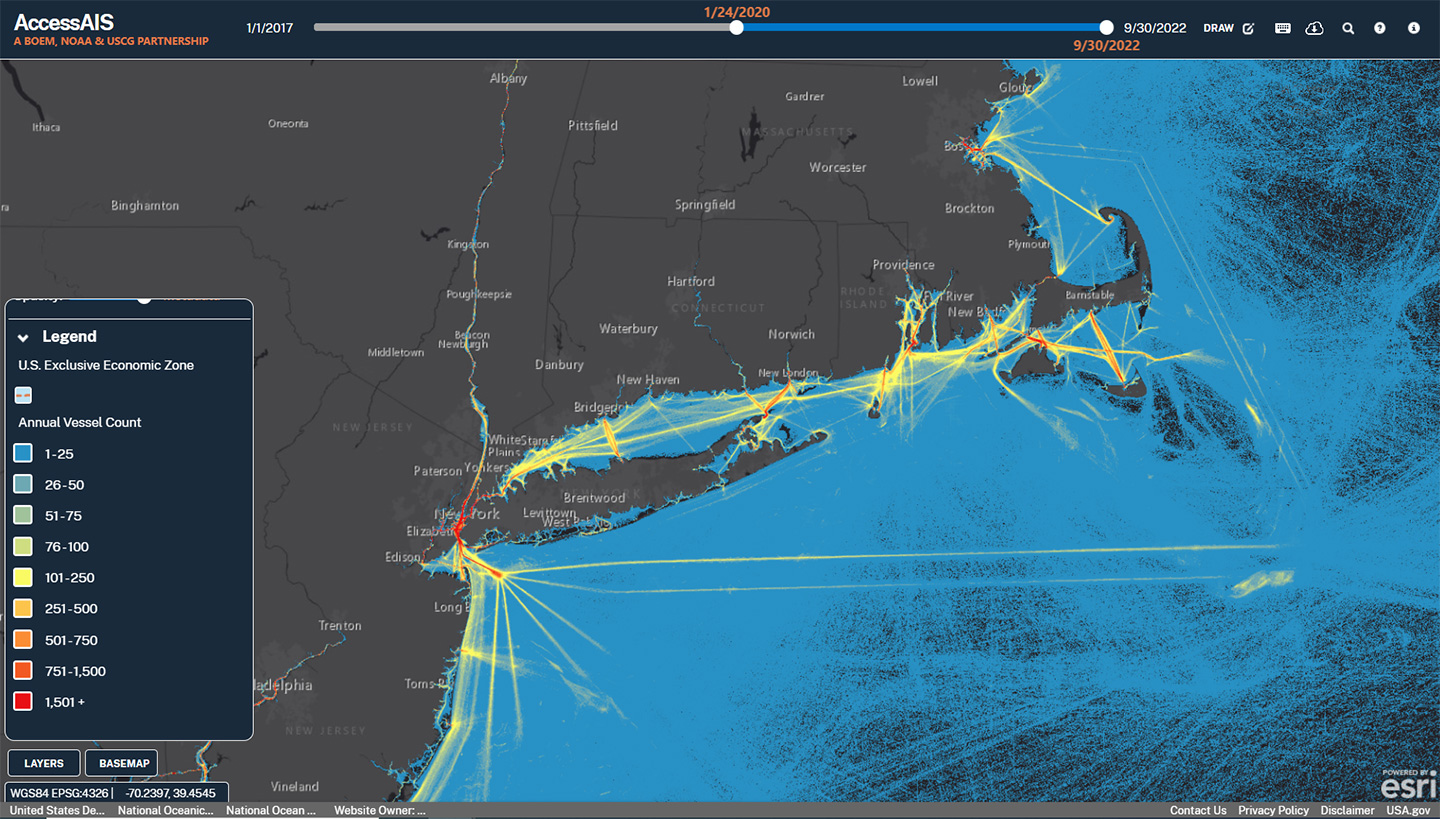Image resolution: width=1440 pixels, height=819 pixels.
Task: Click the U.S. Exclusive Economic Zone symbol
Action: coord(22,395)
